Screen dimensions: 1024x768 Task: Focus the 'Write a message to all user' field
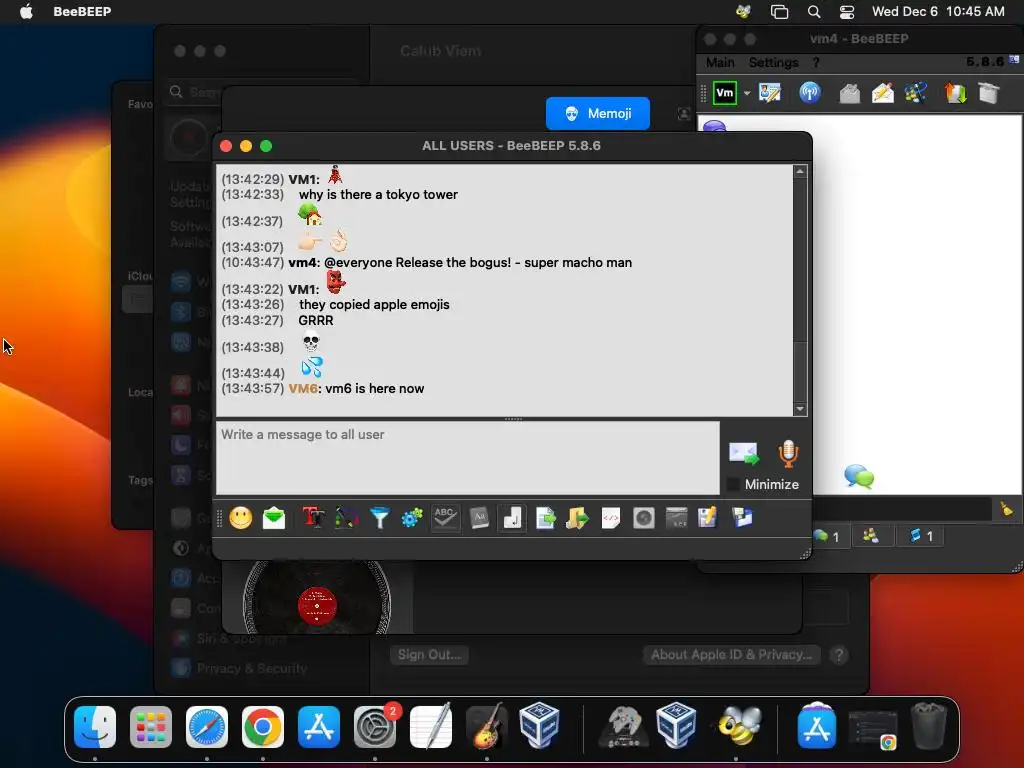(468, 458)
